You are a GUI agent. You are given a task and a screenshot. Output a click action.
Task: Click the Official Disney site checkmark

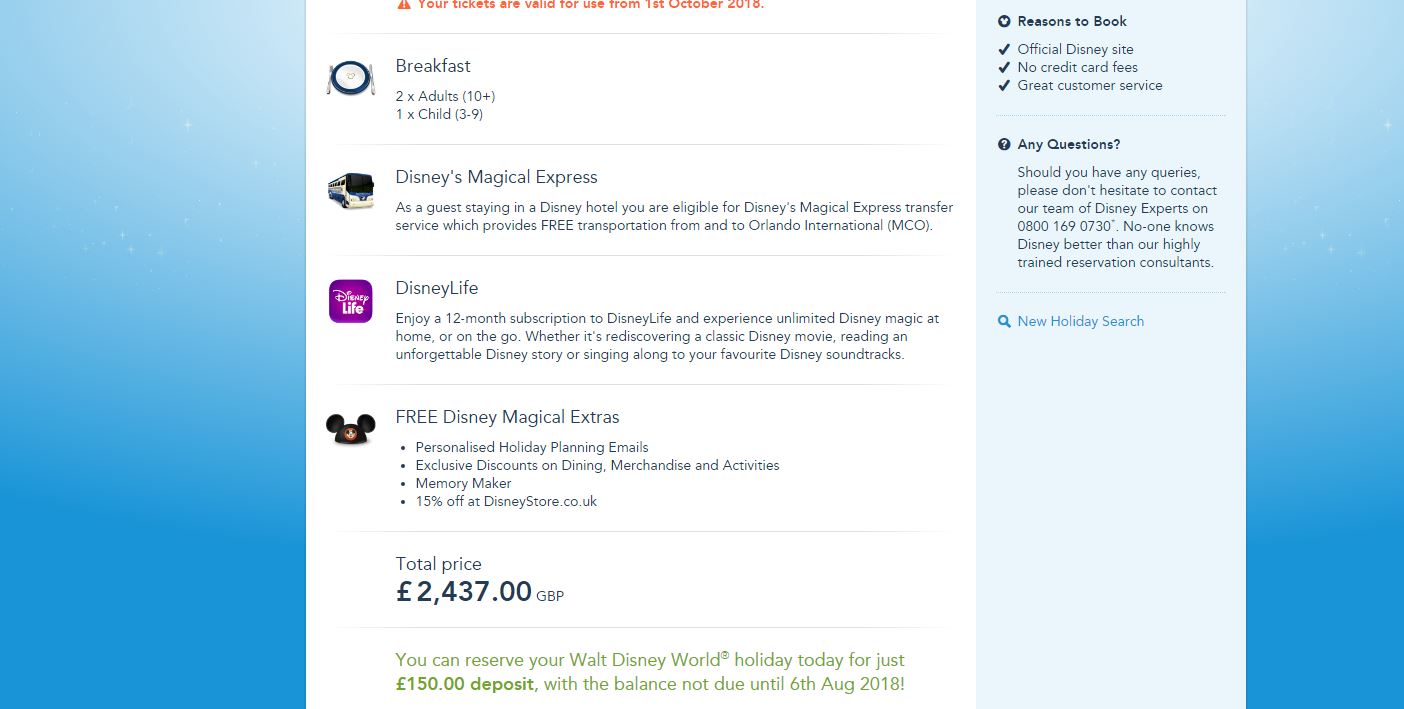click(1004, 49)
